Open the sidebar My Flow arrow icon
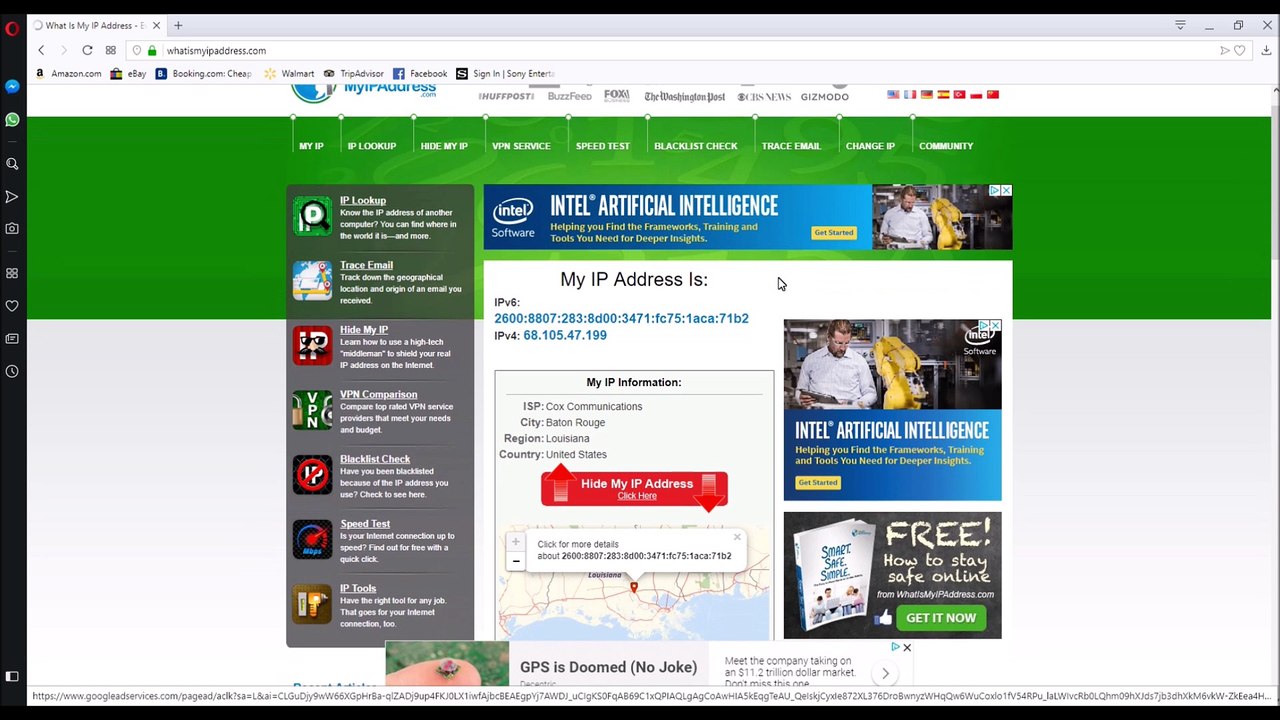Screen dimensions: 1280x720 (x=12, y=197)
